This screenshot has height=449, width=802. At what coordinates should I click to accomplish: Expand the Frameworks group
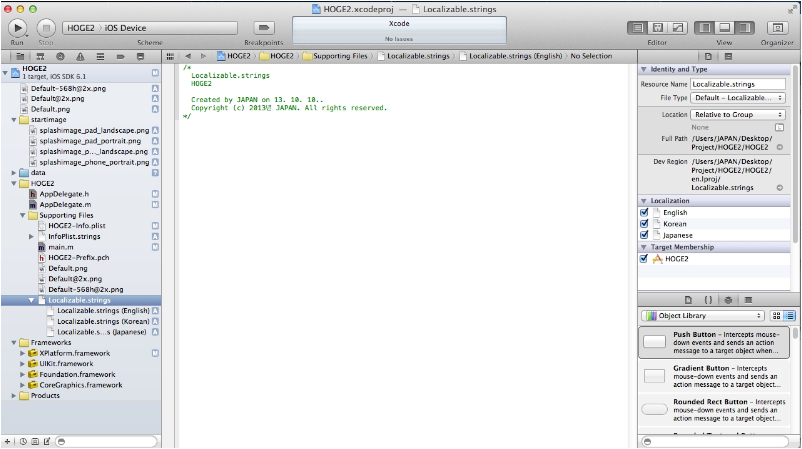tap(13, 342)
